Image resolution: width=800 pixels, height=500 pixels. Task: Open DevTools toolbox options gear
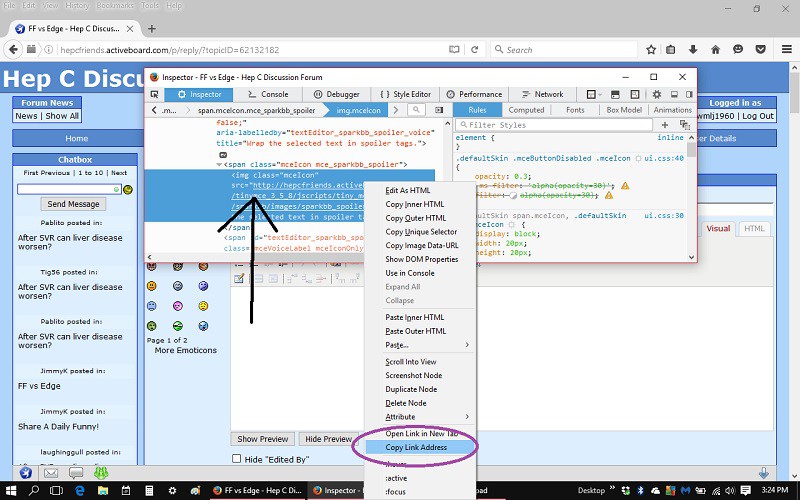click(658, 94)
